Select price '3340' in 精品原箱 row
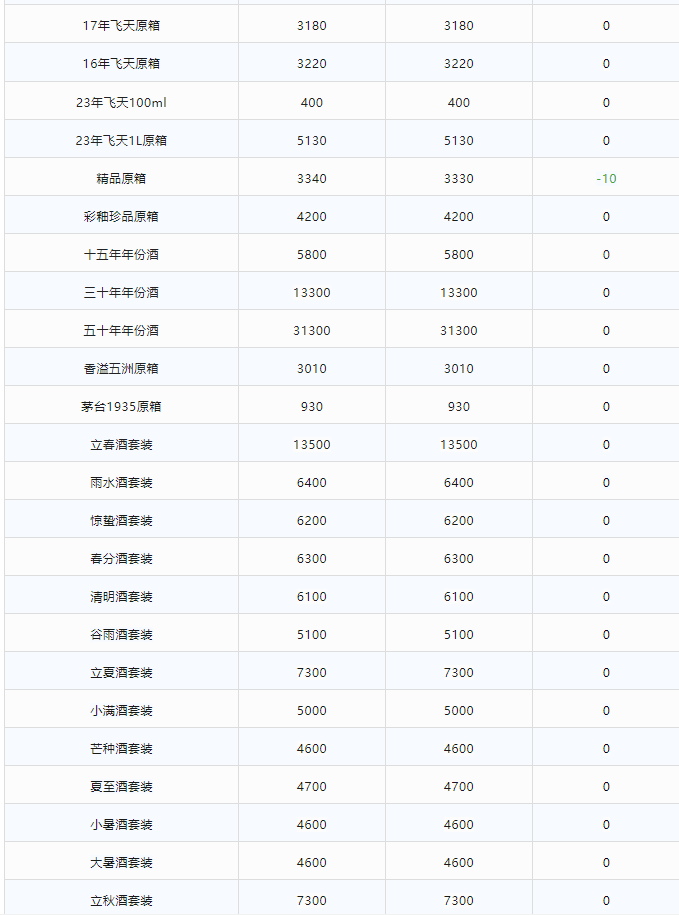 (312, 179)
